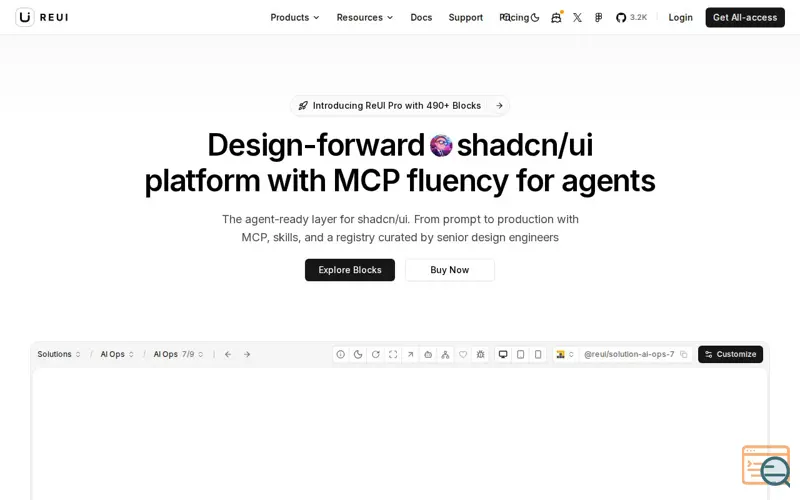Switch preview to tablet viewport
The width and height of the screenshot is (800, 500).
520,354
